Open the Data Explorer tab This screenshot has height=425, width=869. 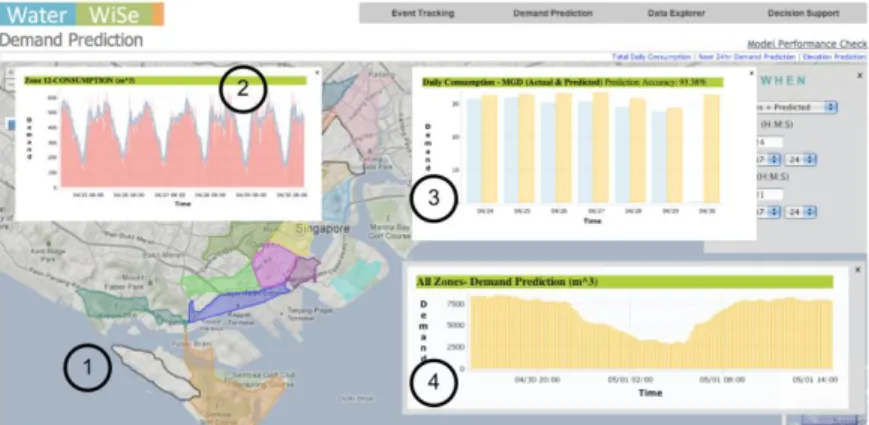tap(676, 13)
